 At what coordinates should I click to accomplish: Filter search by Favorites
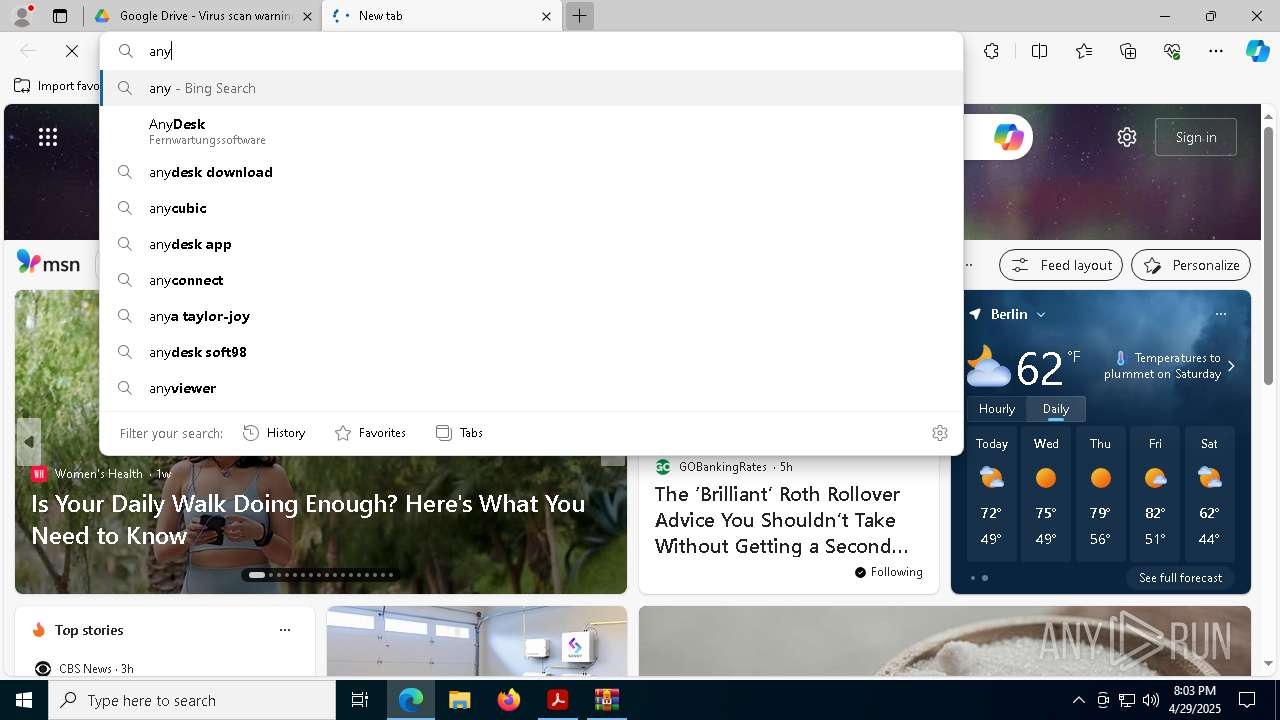point(370,433)
